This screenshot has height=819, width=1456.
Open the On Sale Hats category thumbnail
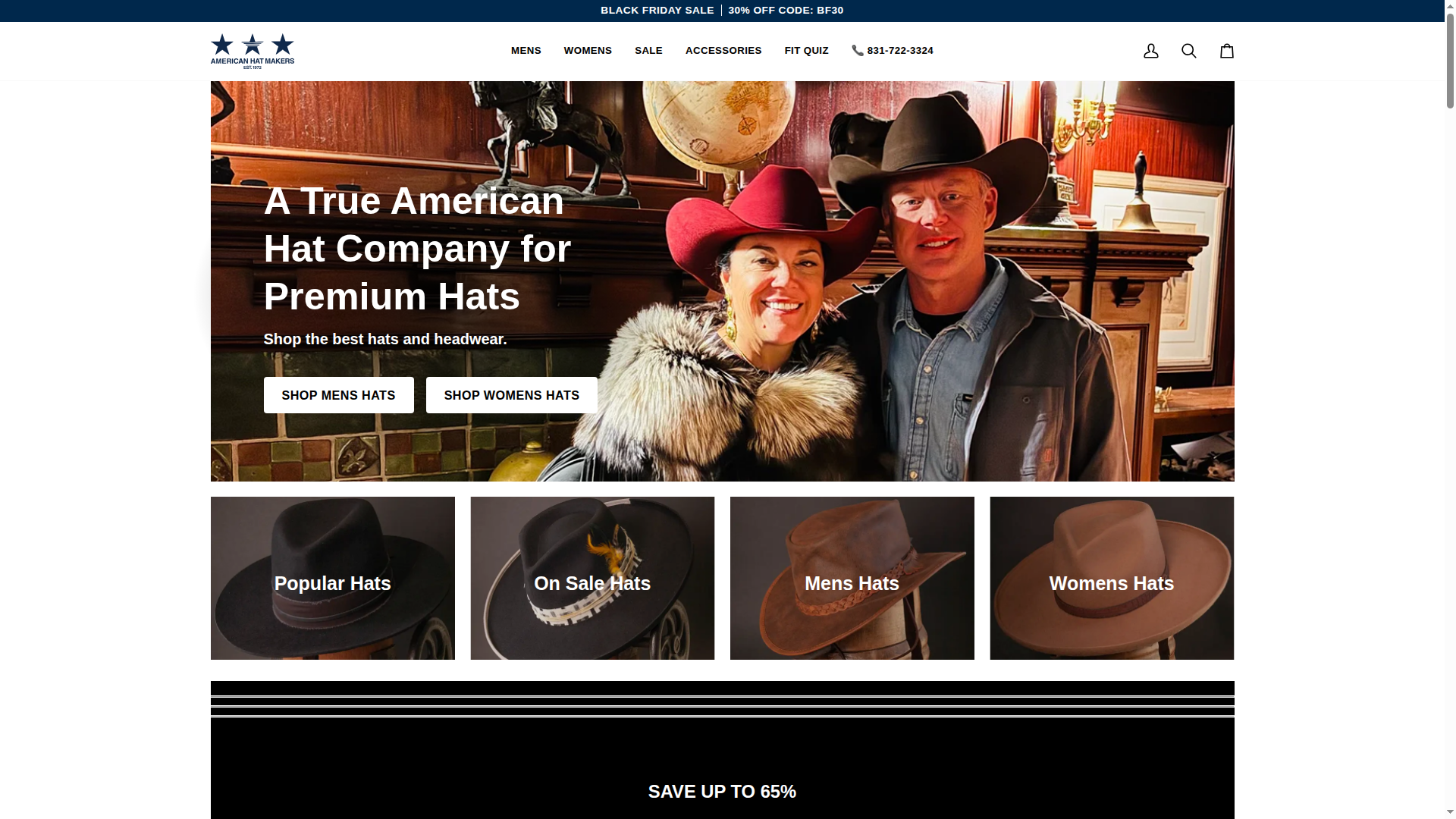(x=592, y=578)
